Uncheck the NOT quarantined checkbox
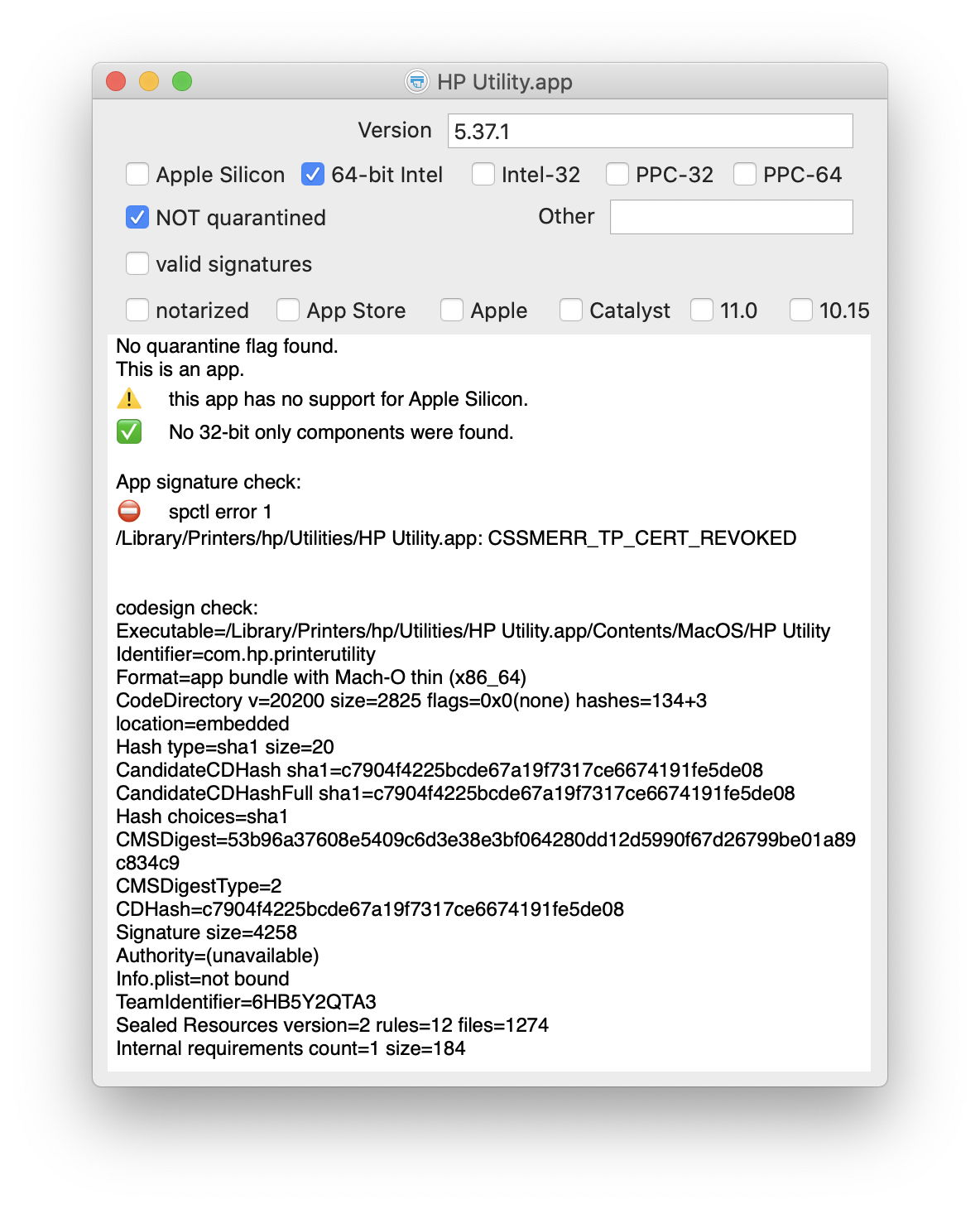This screenshot has height=1209, width=980. [137, 217]
